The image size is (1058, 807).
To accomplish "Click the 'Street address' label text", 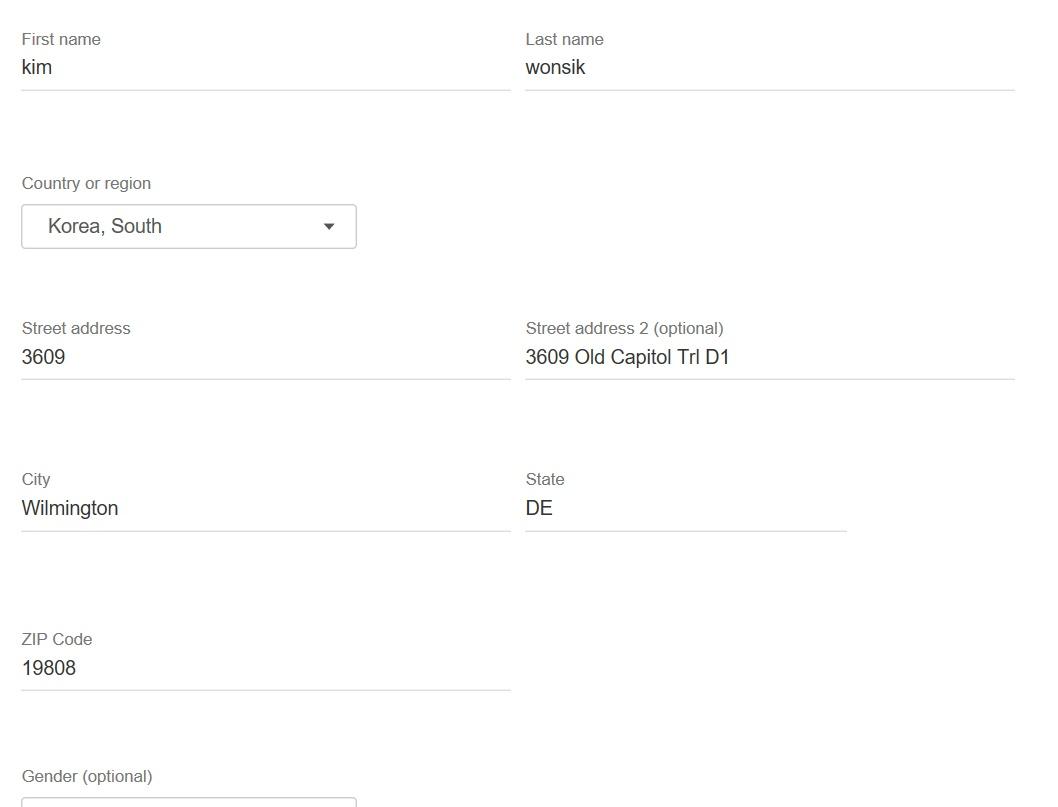I will point(76,328).
